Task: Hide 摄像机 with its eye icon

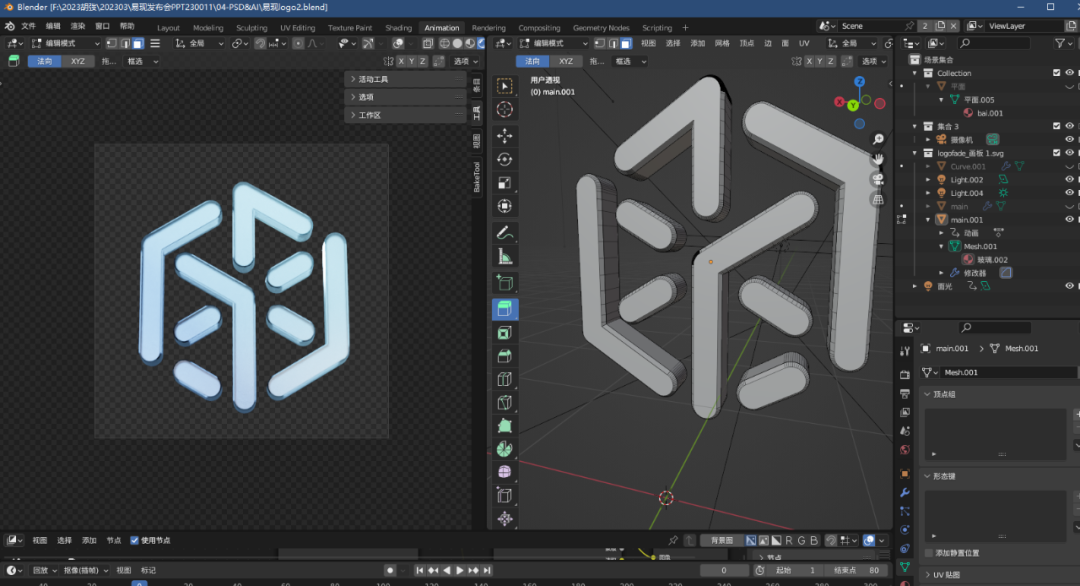Action: coord(1070,140)
